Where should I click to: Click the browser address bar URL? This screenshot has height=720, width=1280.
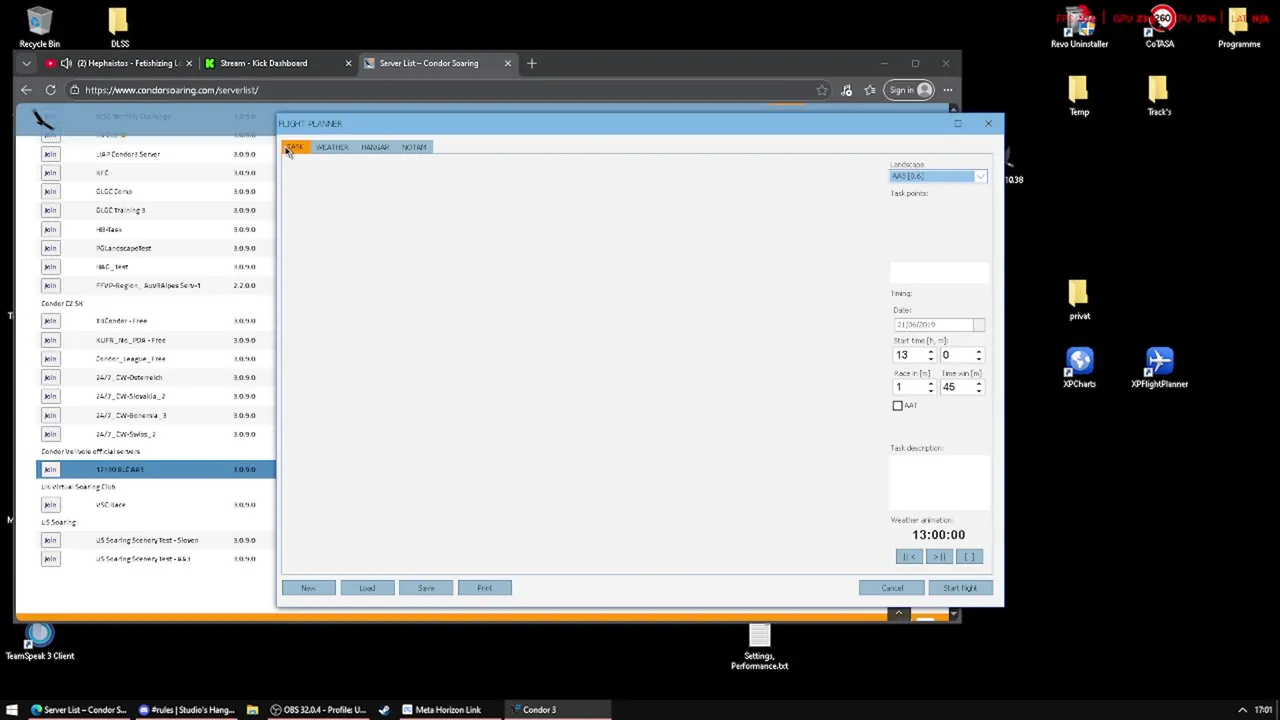point(171,90)
